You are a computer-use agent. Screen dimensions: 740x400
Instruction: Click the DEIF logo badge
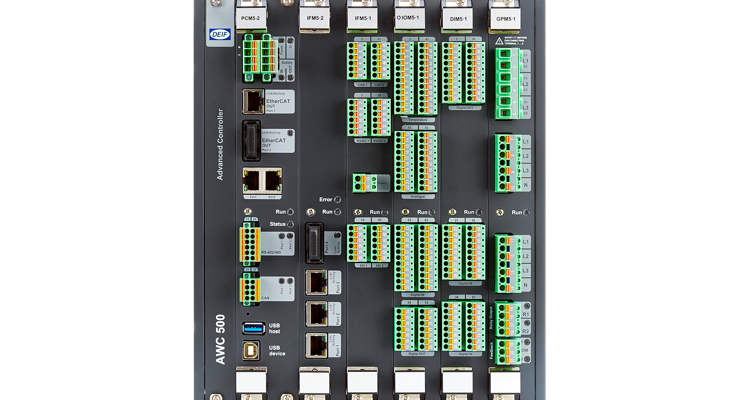[220, 33]
